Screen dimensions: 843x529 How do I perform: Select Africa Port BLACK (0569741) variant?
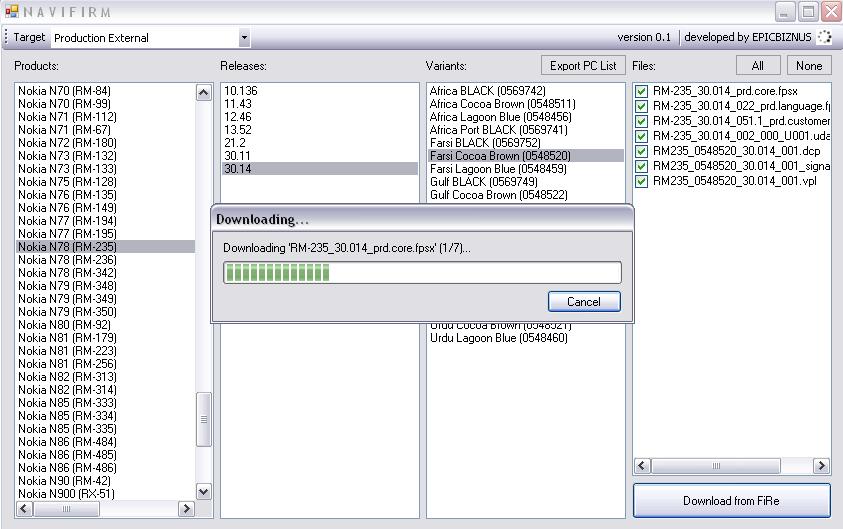pos(526,130)
